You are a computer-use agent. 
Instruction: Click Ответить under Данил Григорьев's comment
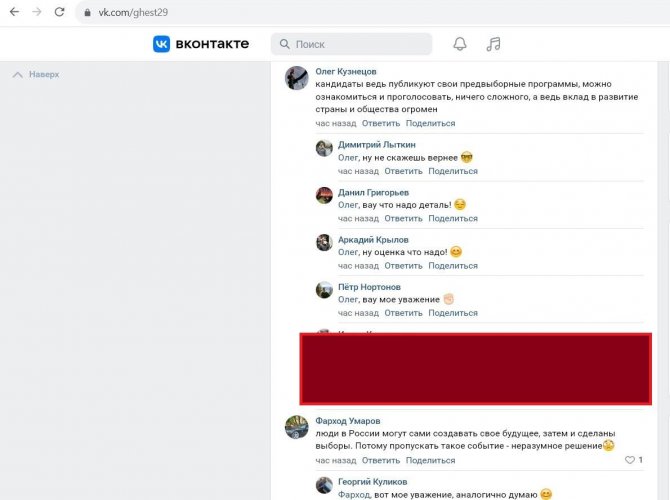tap(403, 218)
